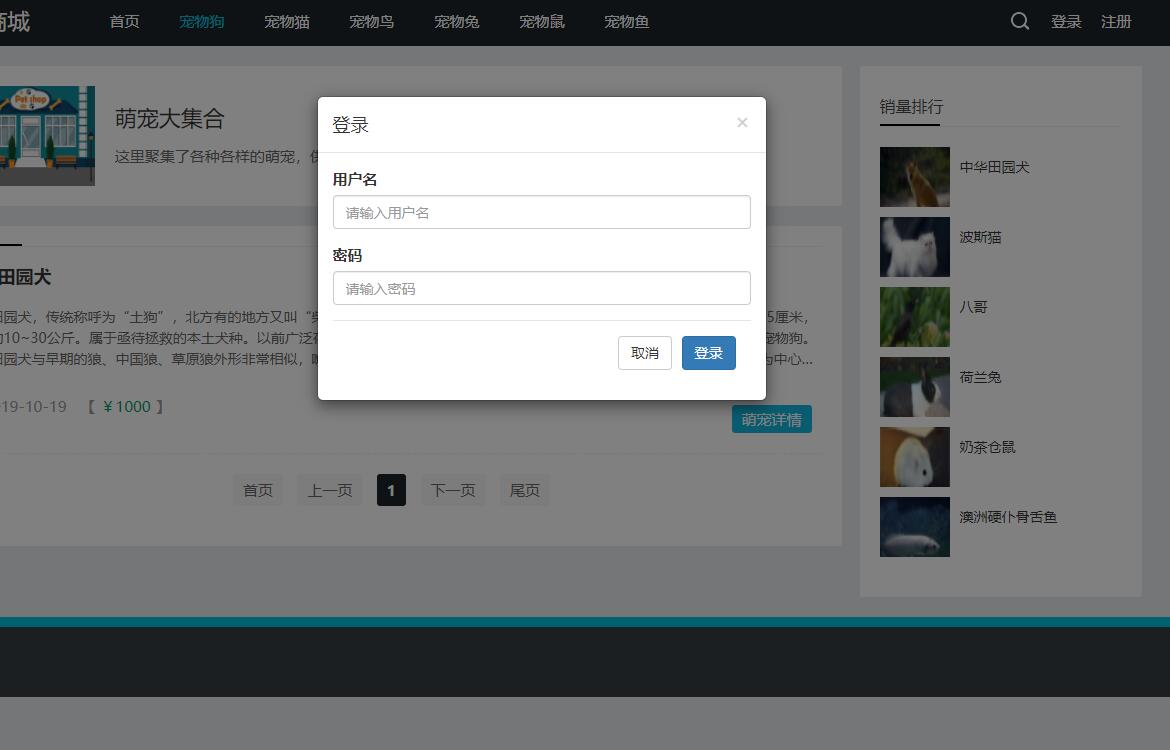
Task: Switch to the 宠物鸟 navigation tab
Action: [371, 21]
